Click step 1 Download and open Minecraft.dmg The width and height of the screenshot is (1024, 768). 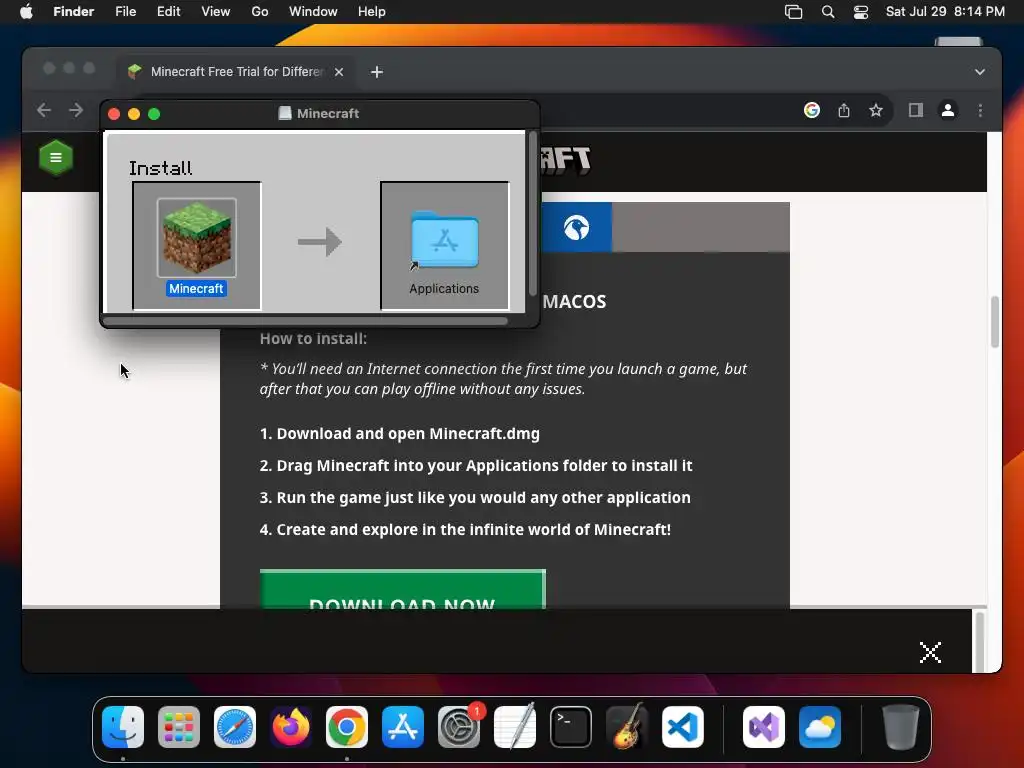[x=400, y=434]
